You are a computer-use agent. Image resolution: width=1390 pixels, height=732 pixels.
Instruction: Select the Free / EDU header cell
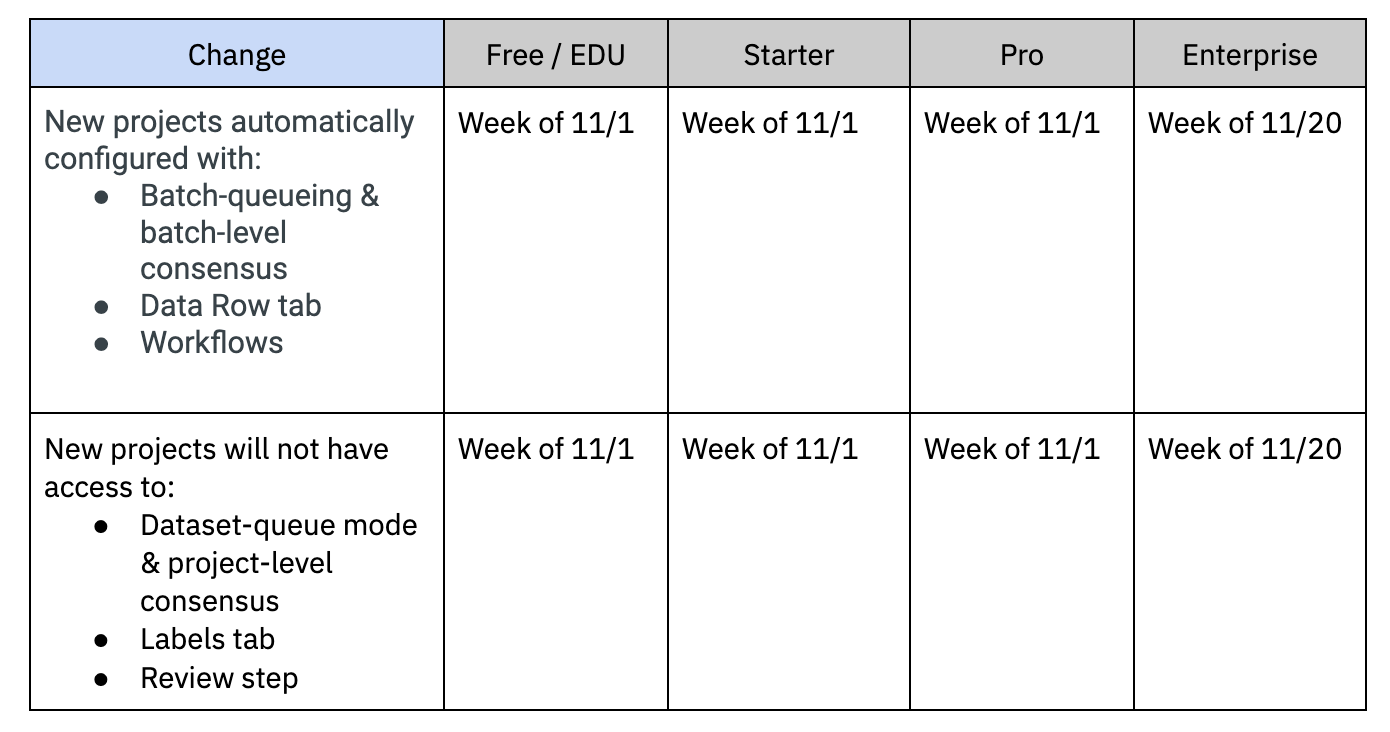[556, 54]
